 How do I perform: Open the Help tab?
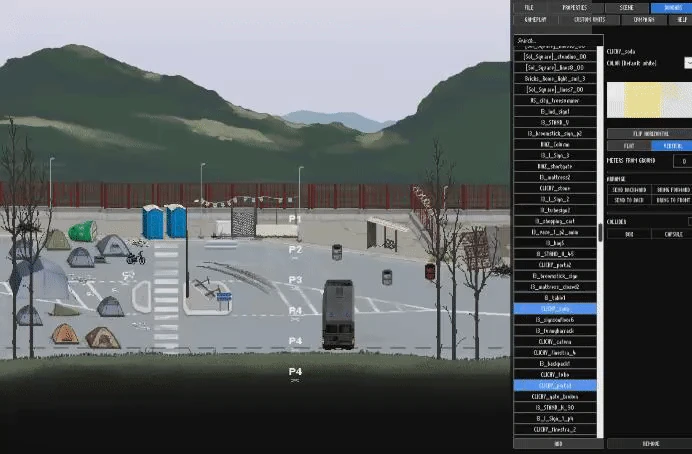pos(681,20)
